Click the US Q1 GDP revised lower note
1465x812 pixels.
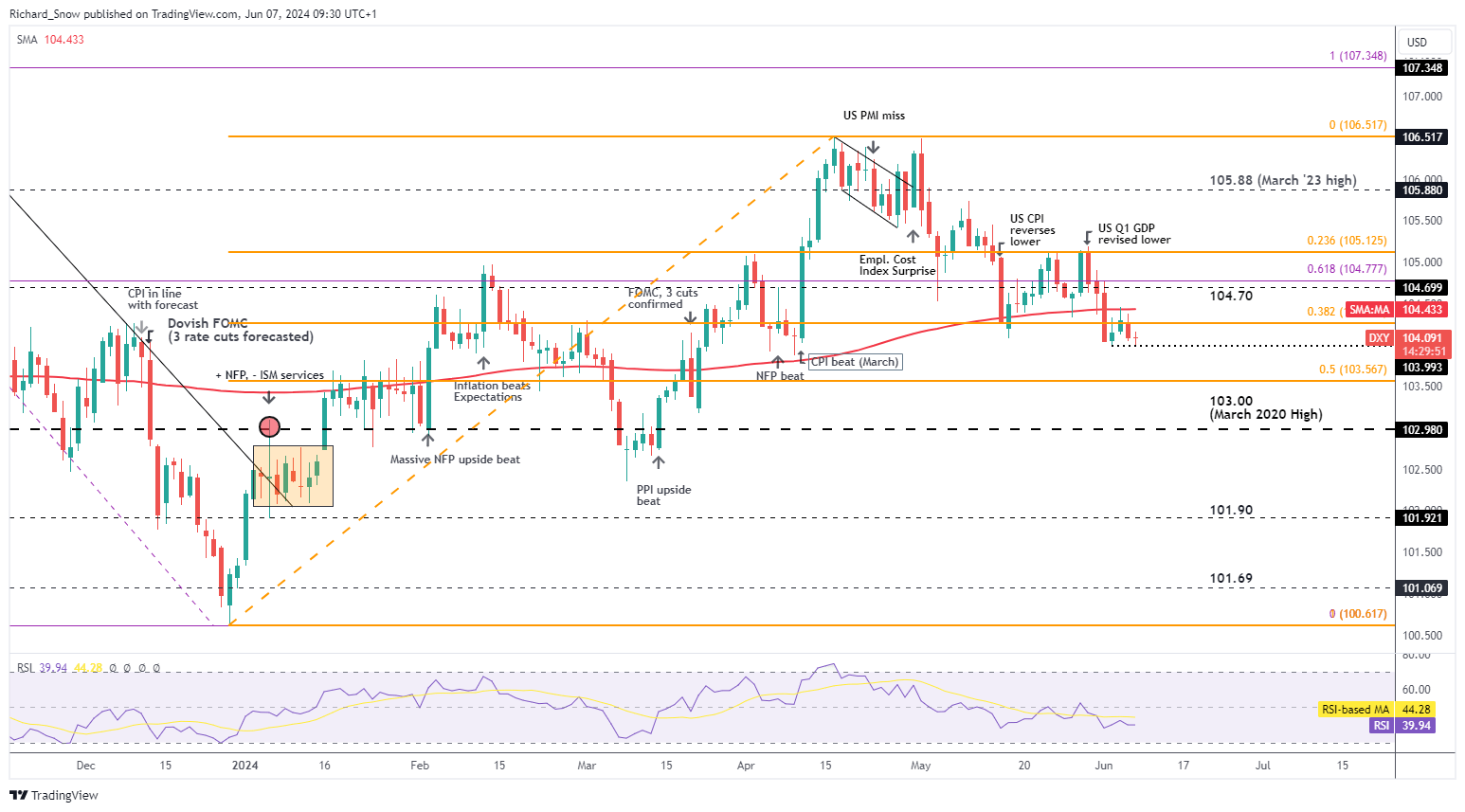[1134, 234]
